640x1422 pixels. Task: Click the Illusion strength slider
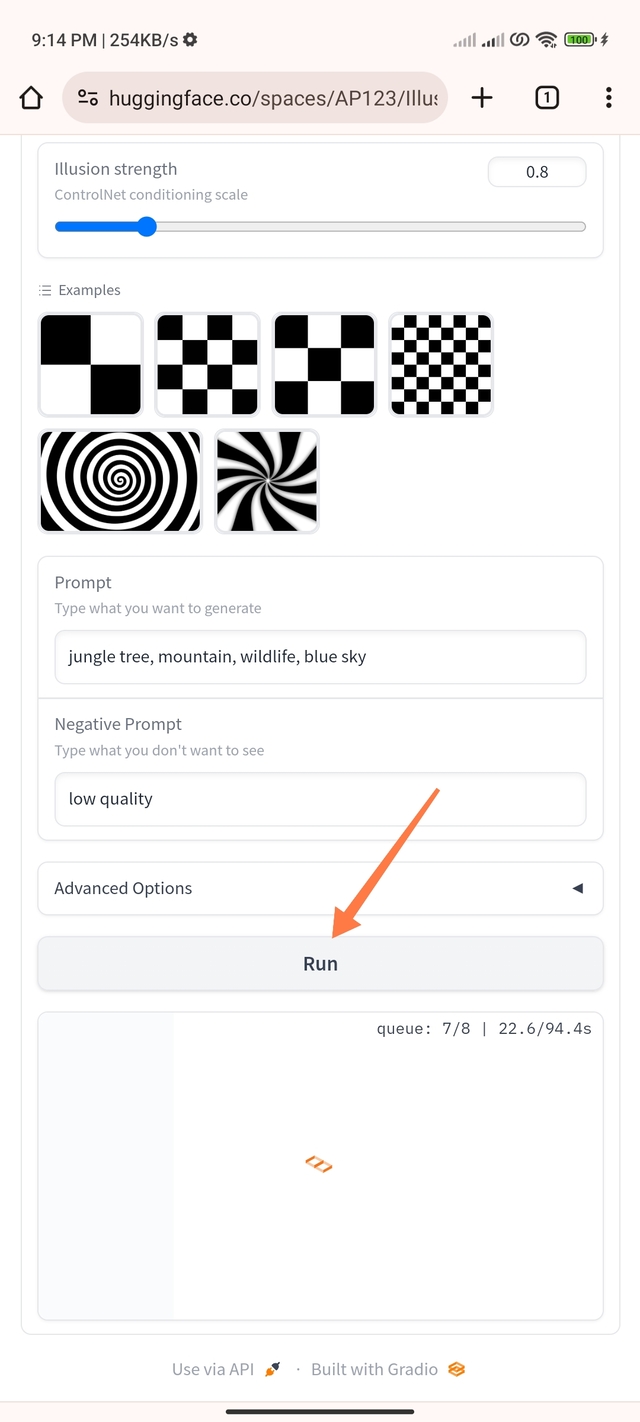coord(320,227)
